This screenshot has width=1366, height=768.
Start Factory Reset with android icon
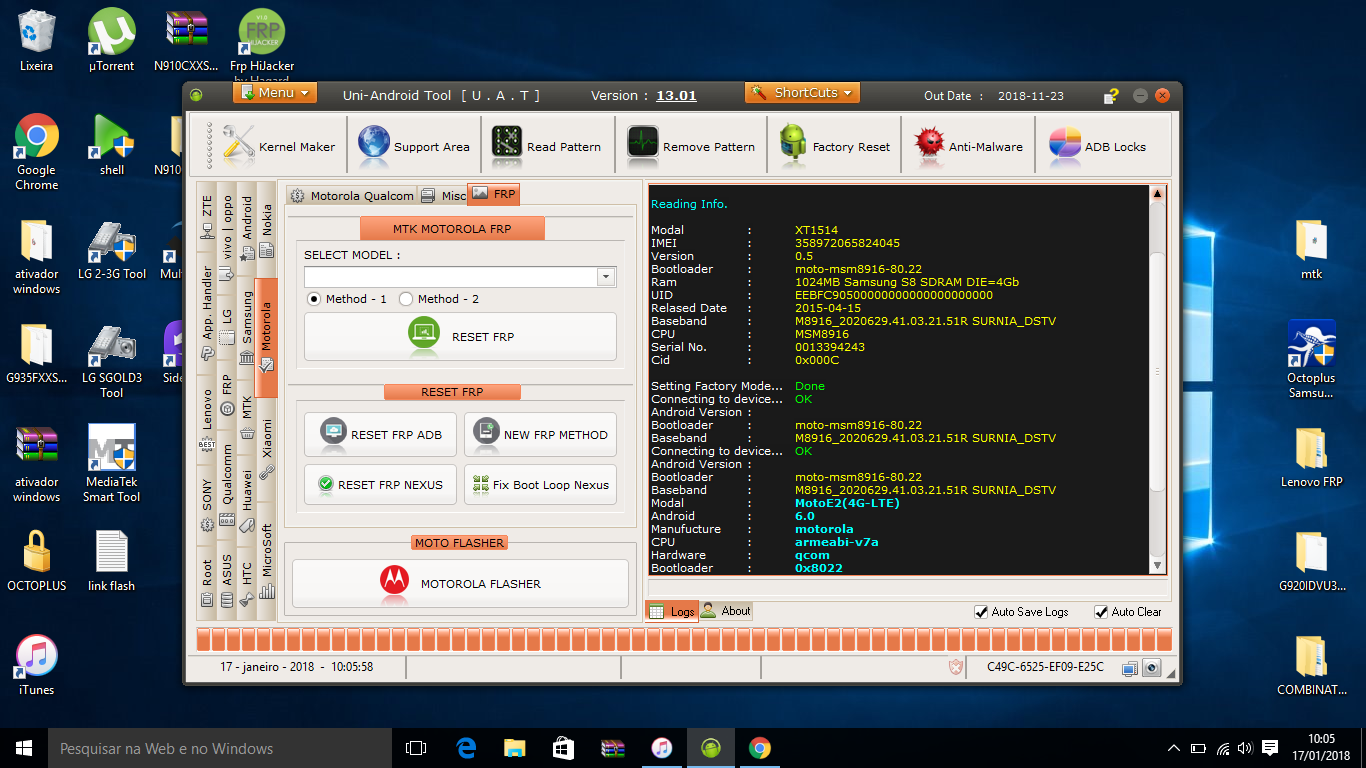(x=834, y=146)
